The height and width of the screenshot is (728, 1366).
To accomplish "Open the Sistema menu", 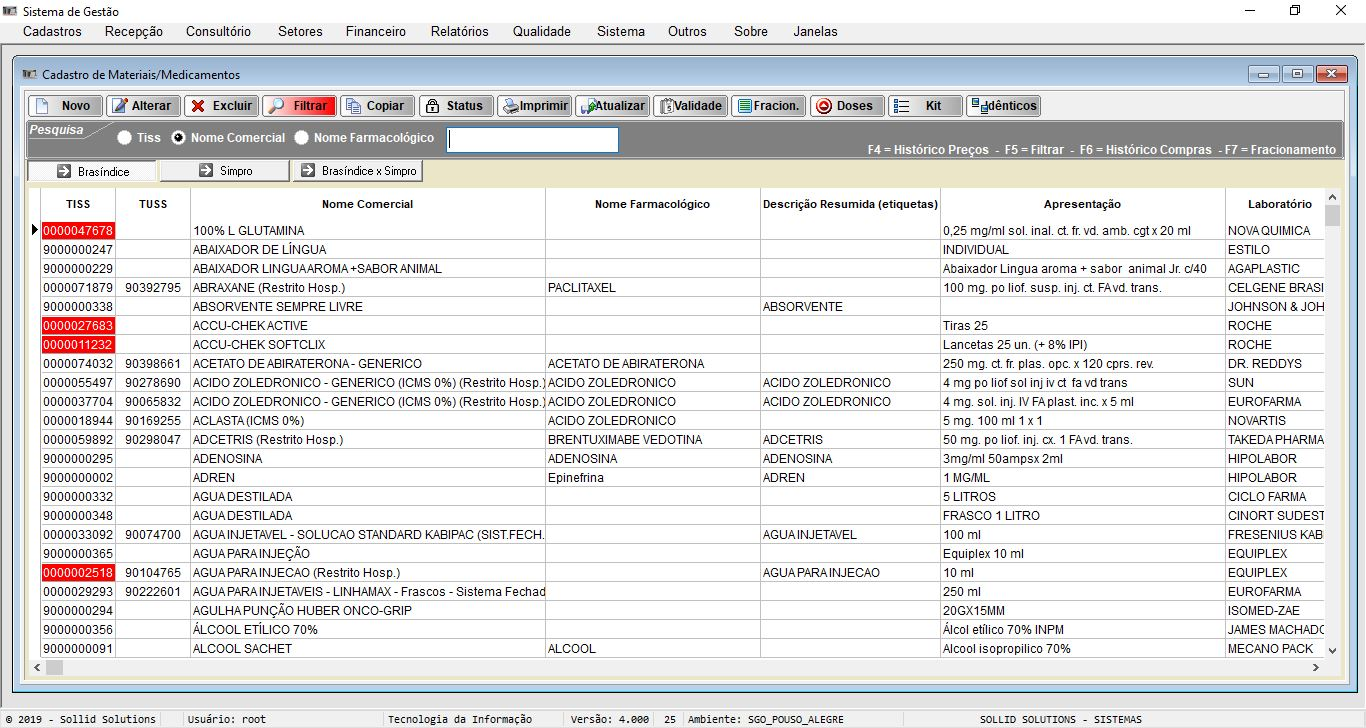I will (x=621, y=31).
